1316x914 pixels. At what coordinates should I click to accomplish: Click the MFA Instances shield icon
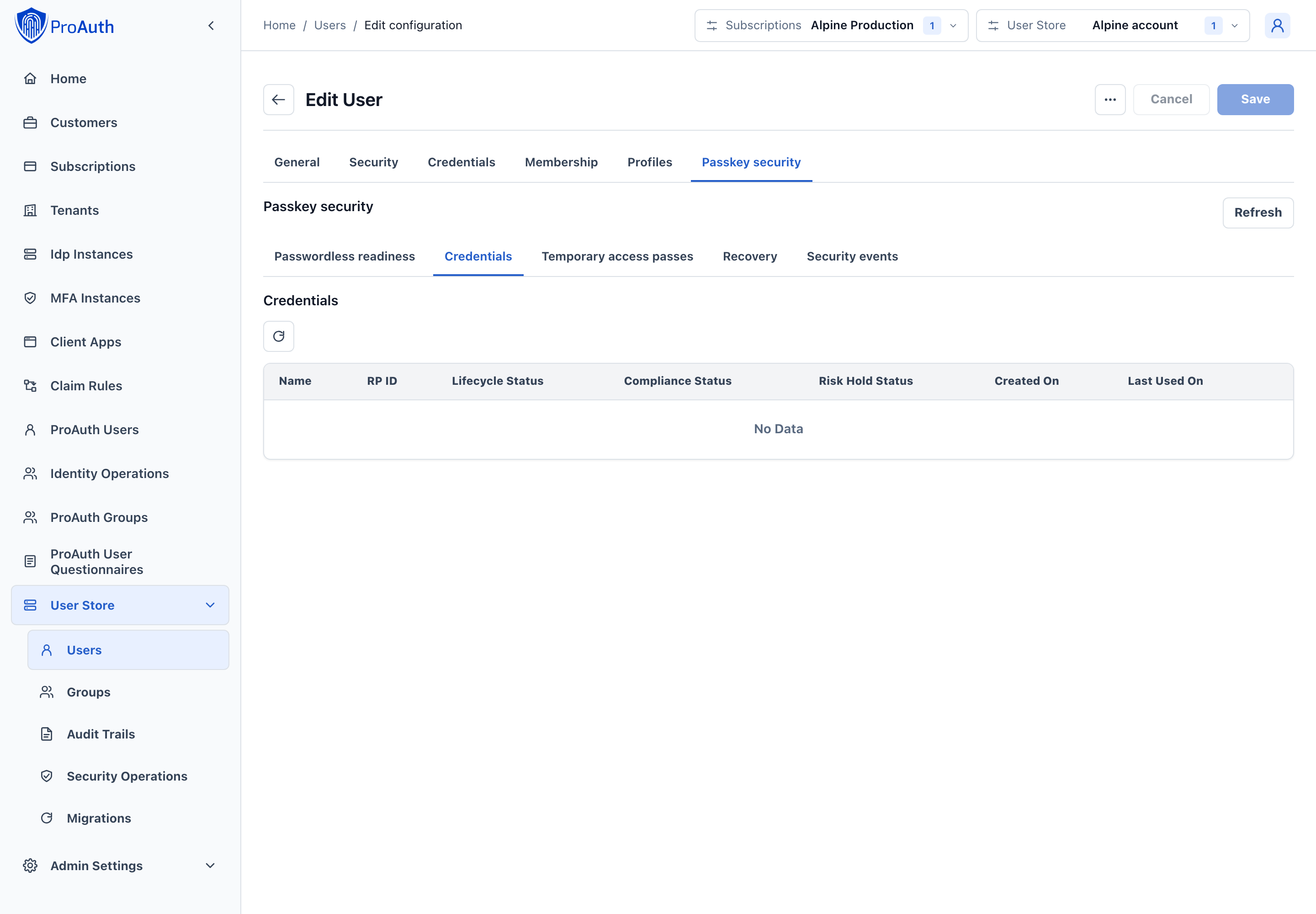pos(30,298)
